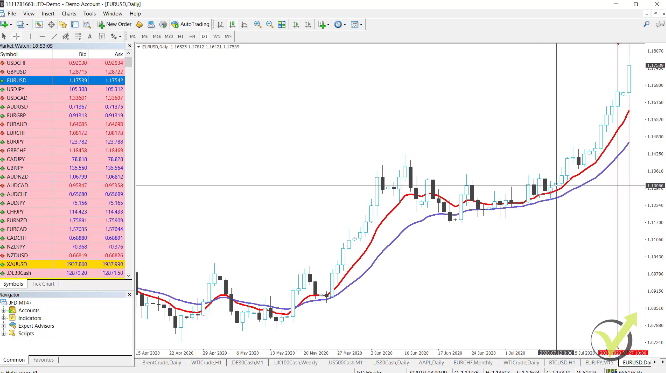This screenshot has width=666, height=373.
Task: Click the tile windows icon
Action: (282, 25)
